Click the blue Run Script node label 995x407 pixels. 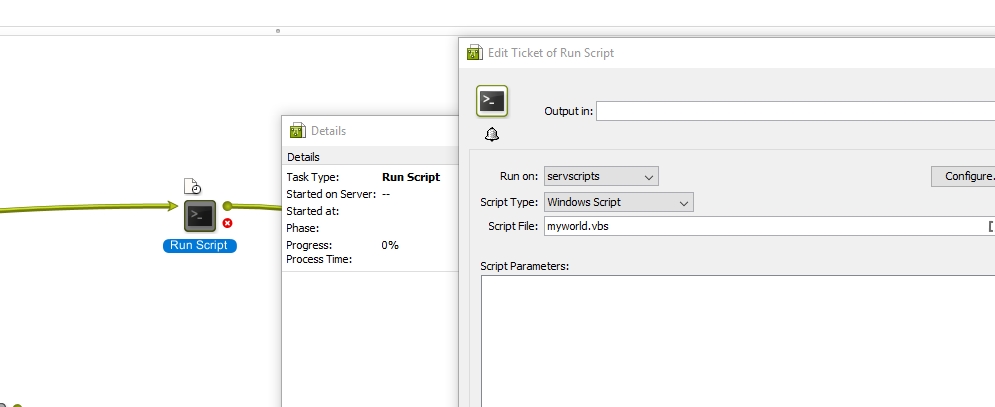click(x=200, y=245)
